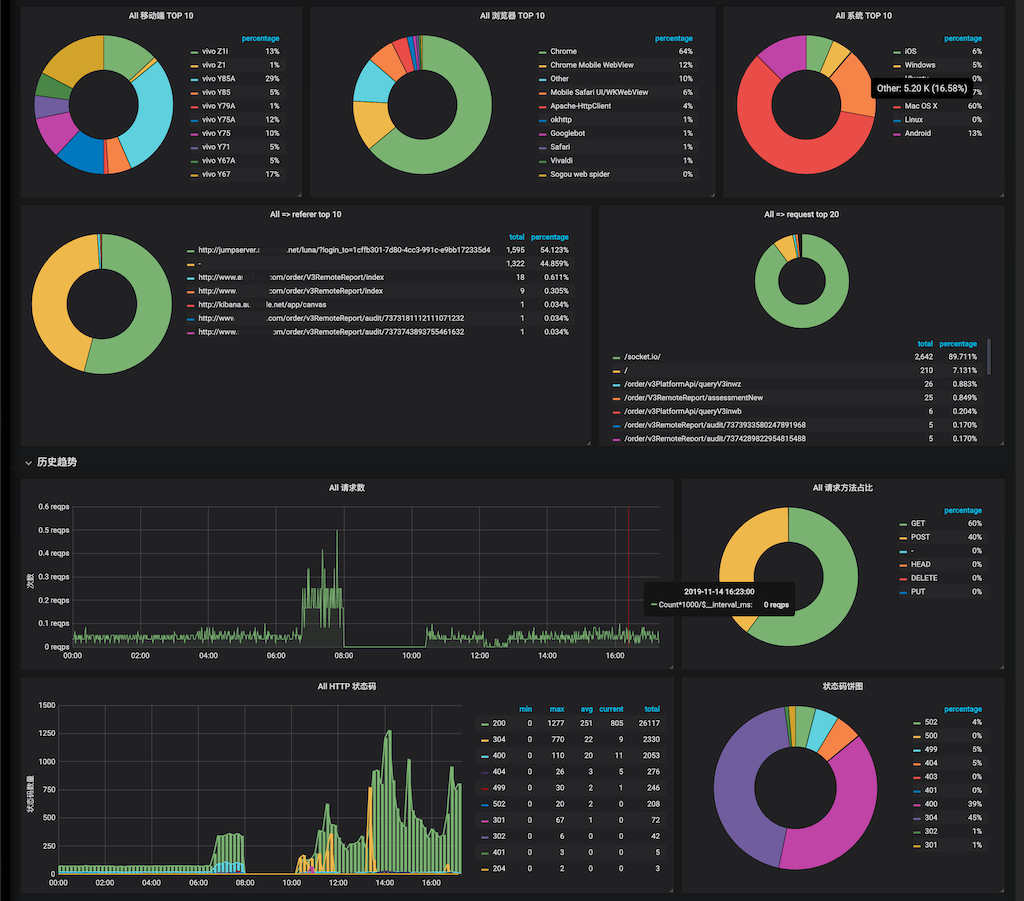
Task: Toggle the Android legend entry
Action: (x=918, y=133)
